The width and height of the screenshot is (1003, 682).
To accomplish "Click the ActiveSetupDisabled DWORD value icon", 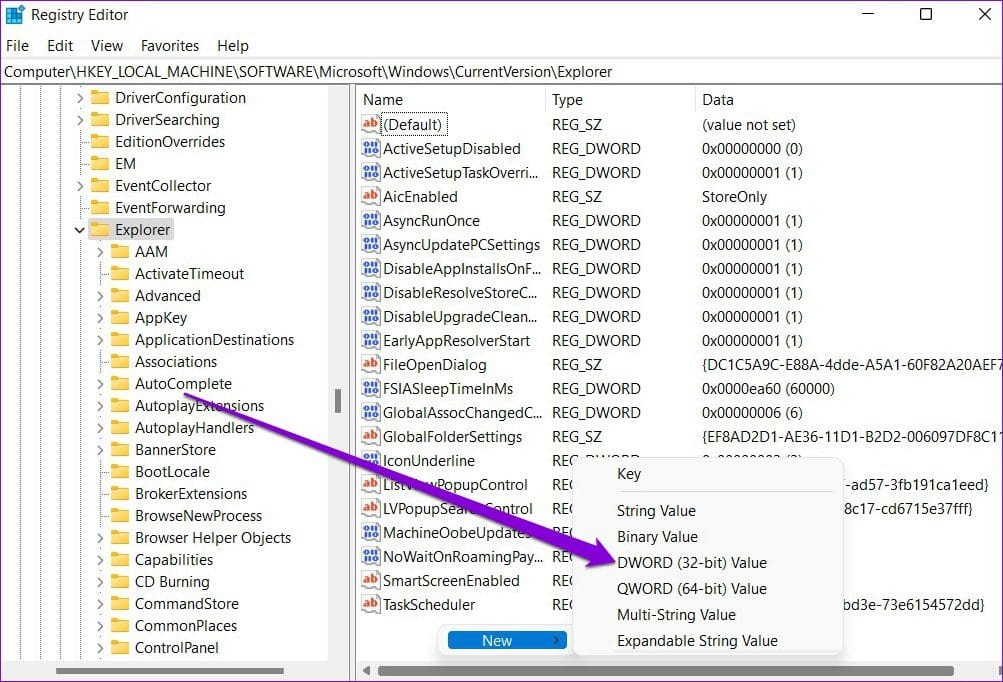I will [371, 149].
